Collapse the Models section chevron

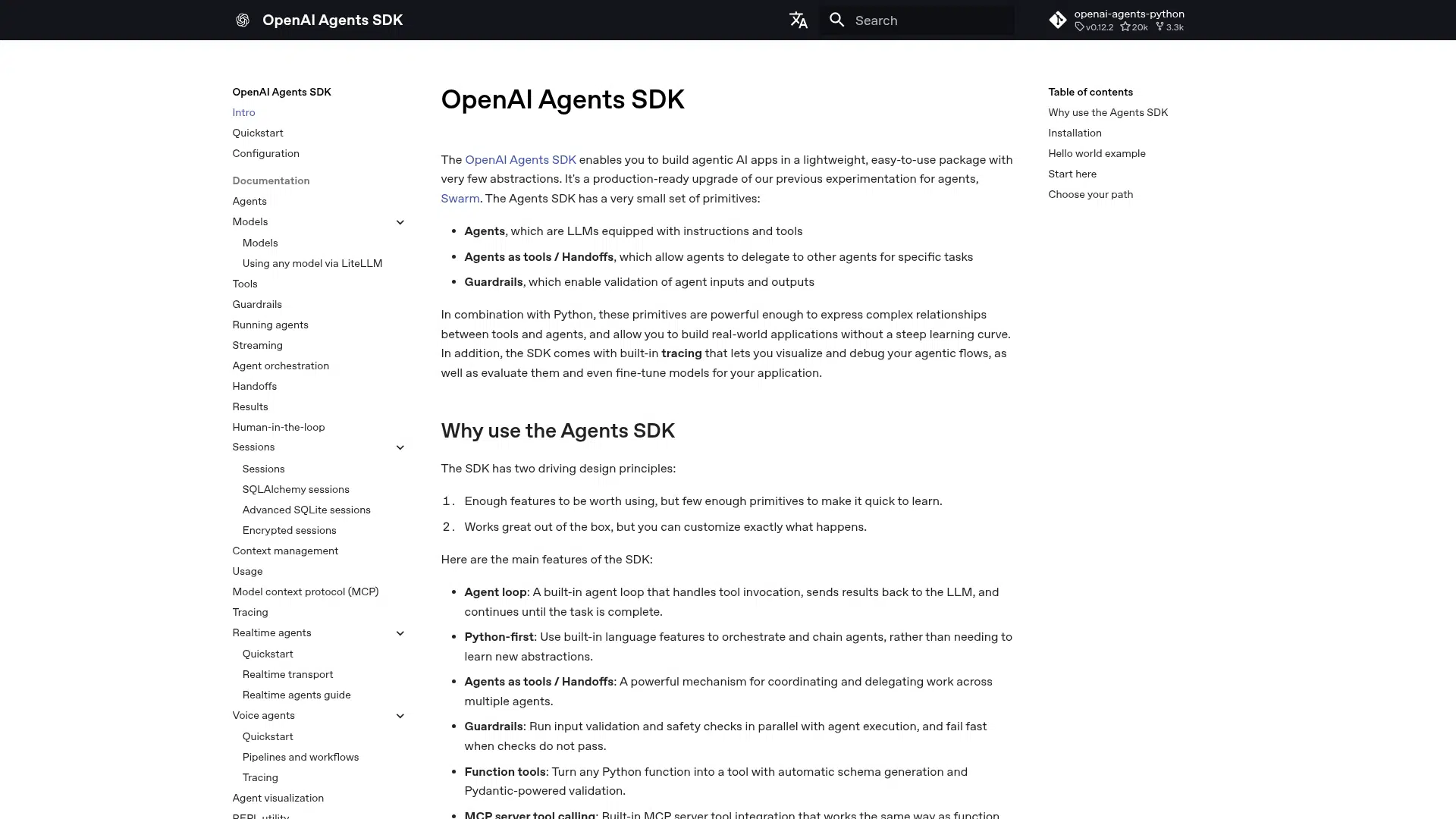click(x=400, y=222)
